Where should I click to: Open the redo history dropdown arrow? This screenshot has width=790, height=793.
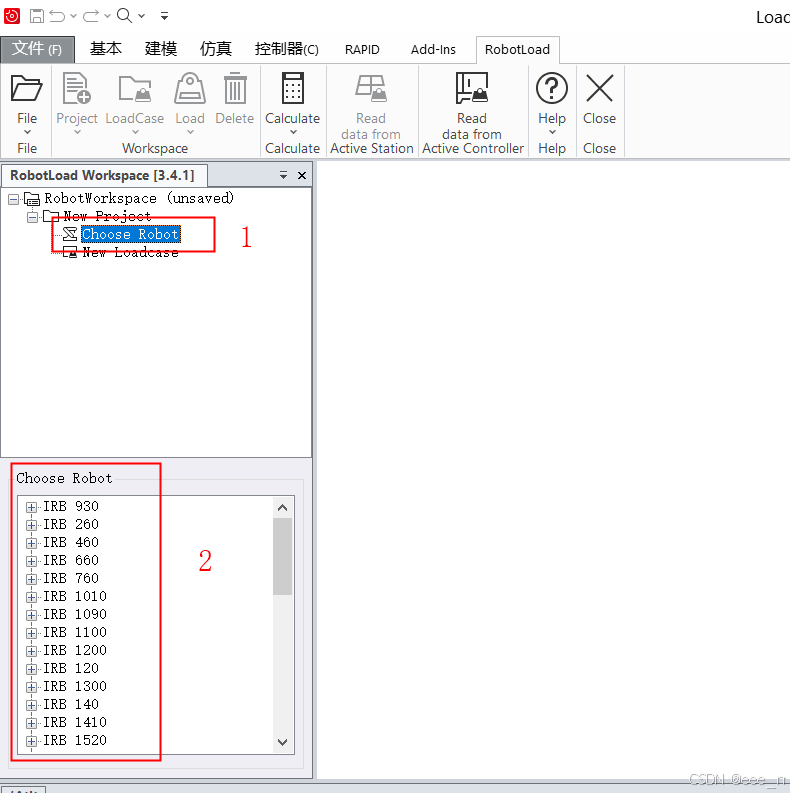coord(107,16)
